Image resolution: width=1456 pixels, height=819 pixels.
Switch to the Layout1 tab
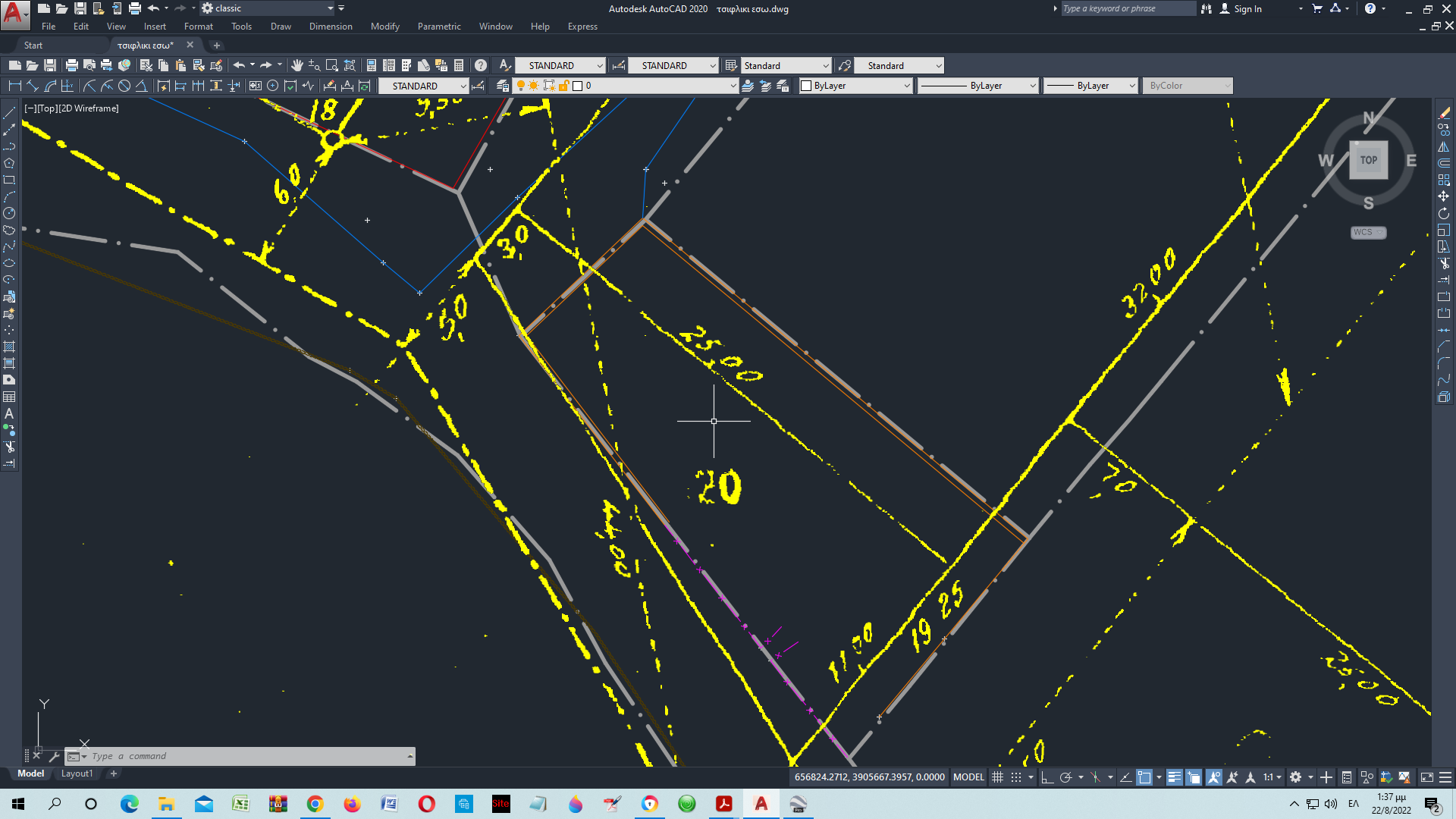tap(77, 773)
